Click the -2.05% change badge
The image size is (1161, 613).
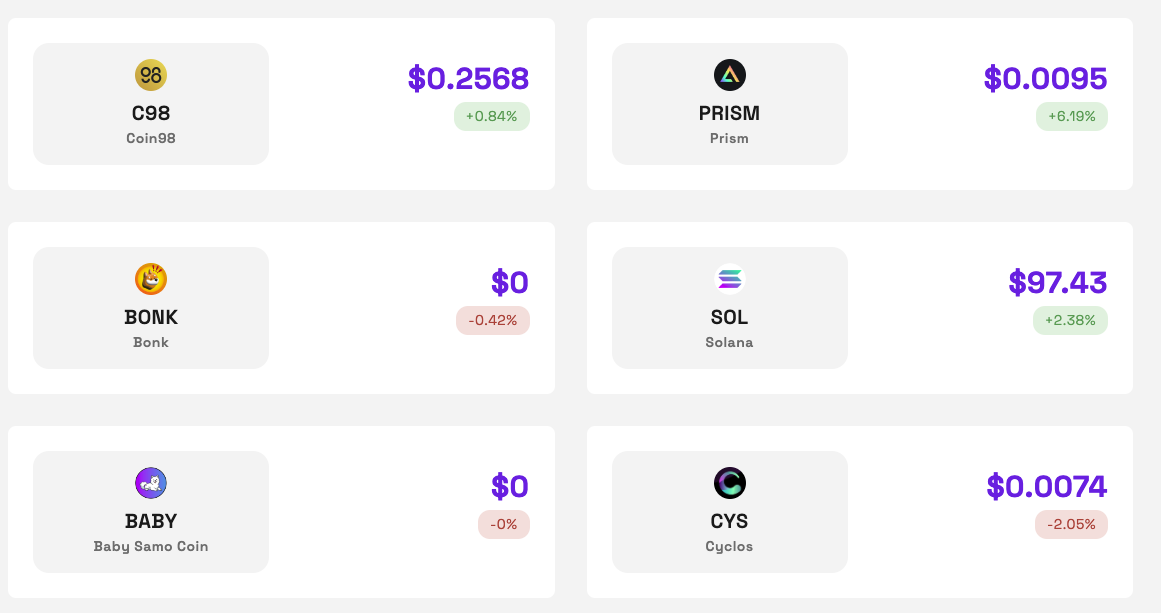[1071, 524]
